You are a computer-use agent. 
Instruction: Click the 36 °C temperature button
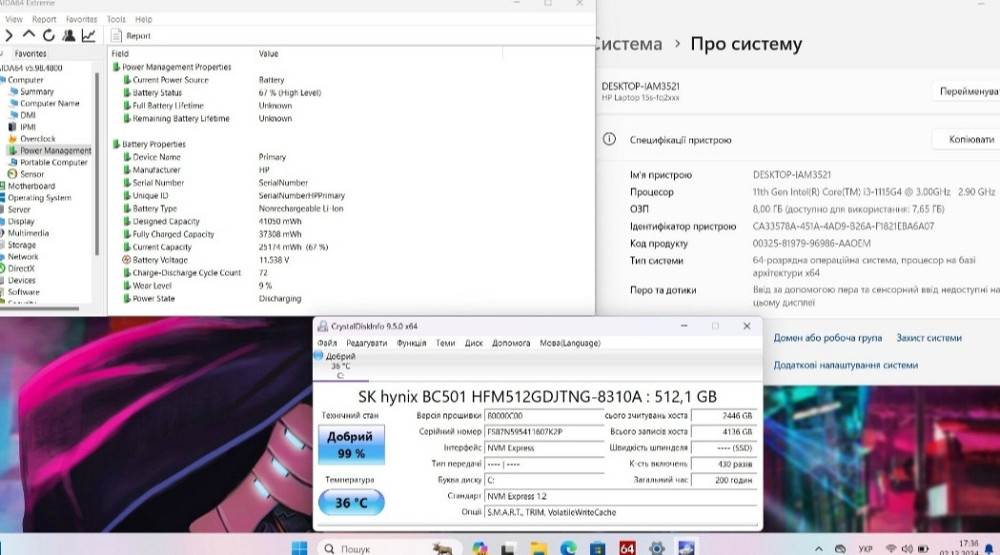[x=351, y=503]
